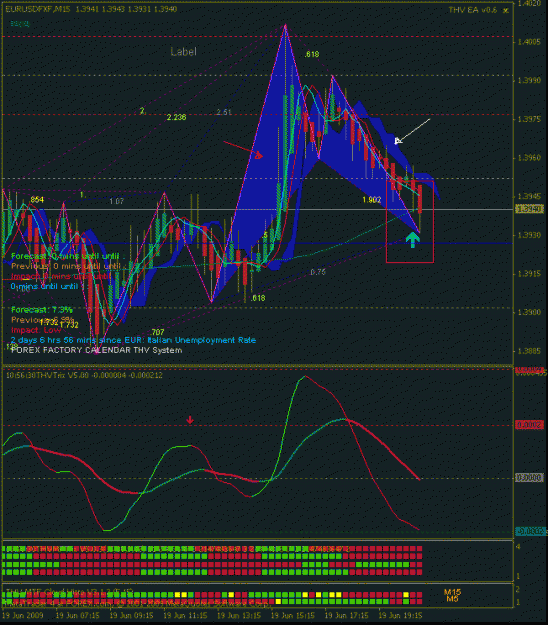548x625 pixels.
Task: Click the 19 Jun 15:15 time label
Action: click(293, 615)
